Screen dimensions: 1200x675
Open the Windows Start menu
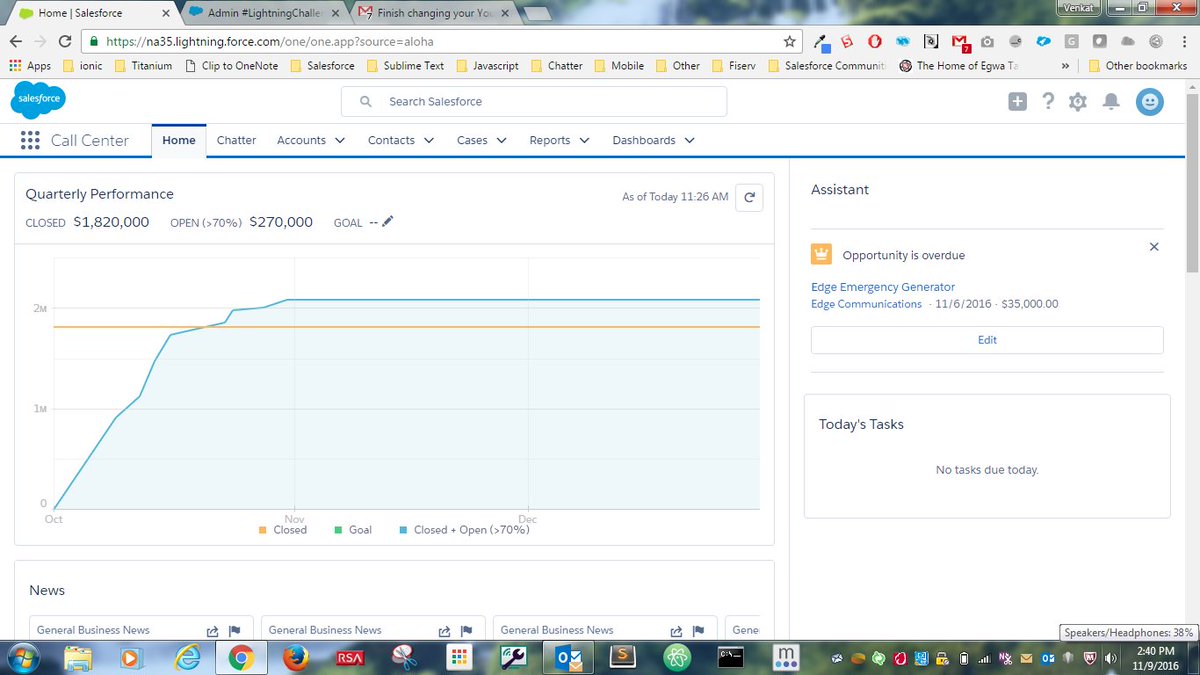(x=22, y=657)
